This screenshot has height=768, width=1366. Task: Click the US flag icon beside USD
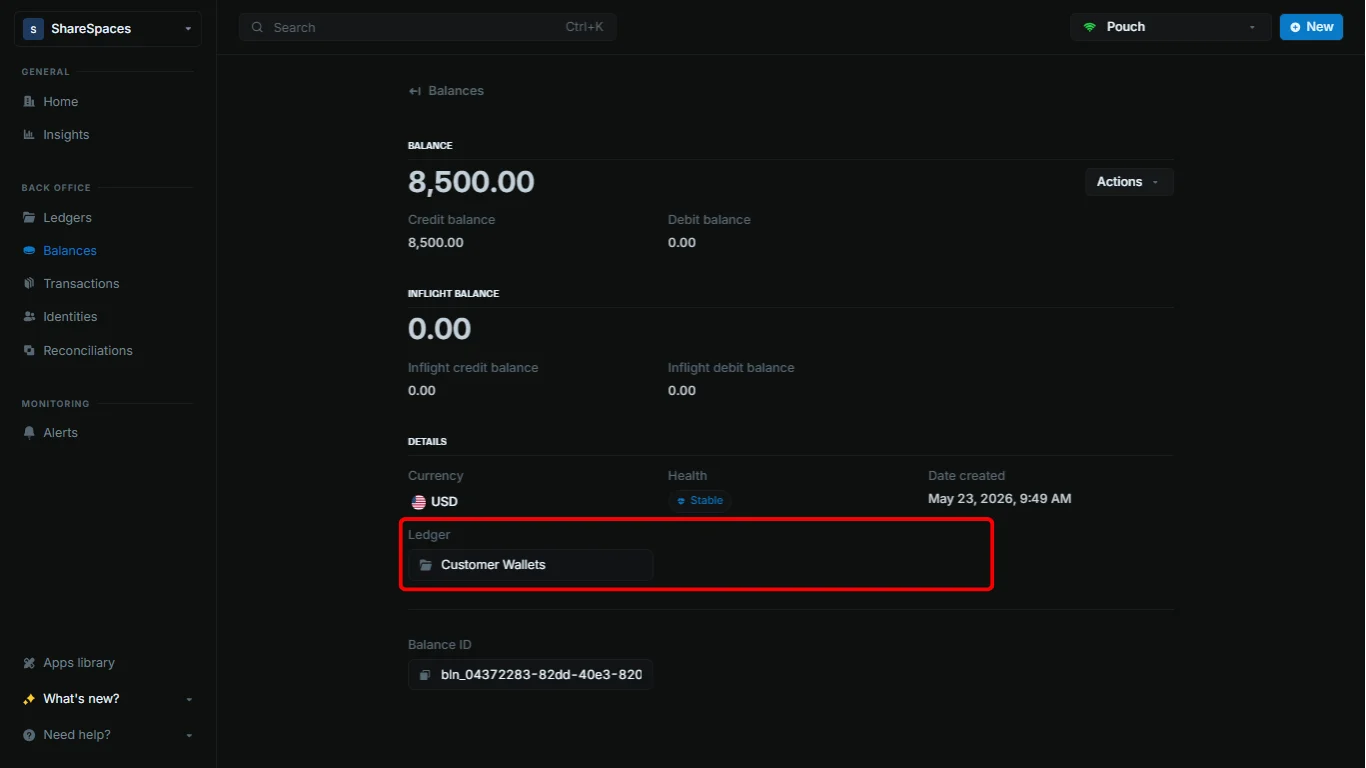[418, 502]
